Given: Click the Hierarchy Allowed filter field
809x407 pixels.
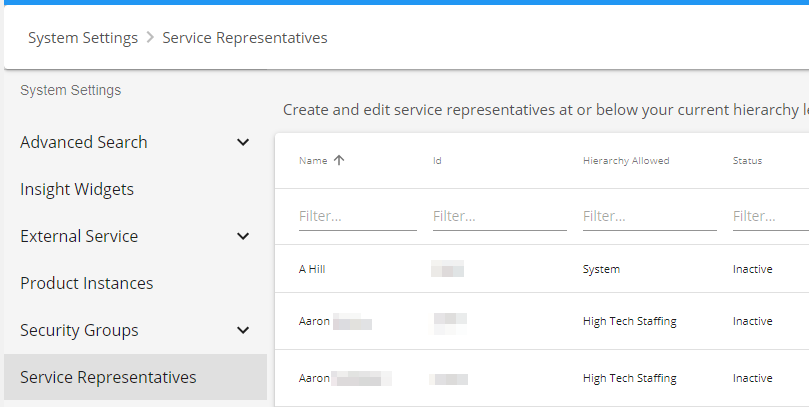Looking at the screenshot, I should (x=649, y=216).
